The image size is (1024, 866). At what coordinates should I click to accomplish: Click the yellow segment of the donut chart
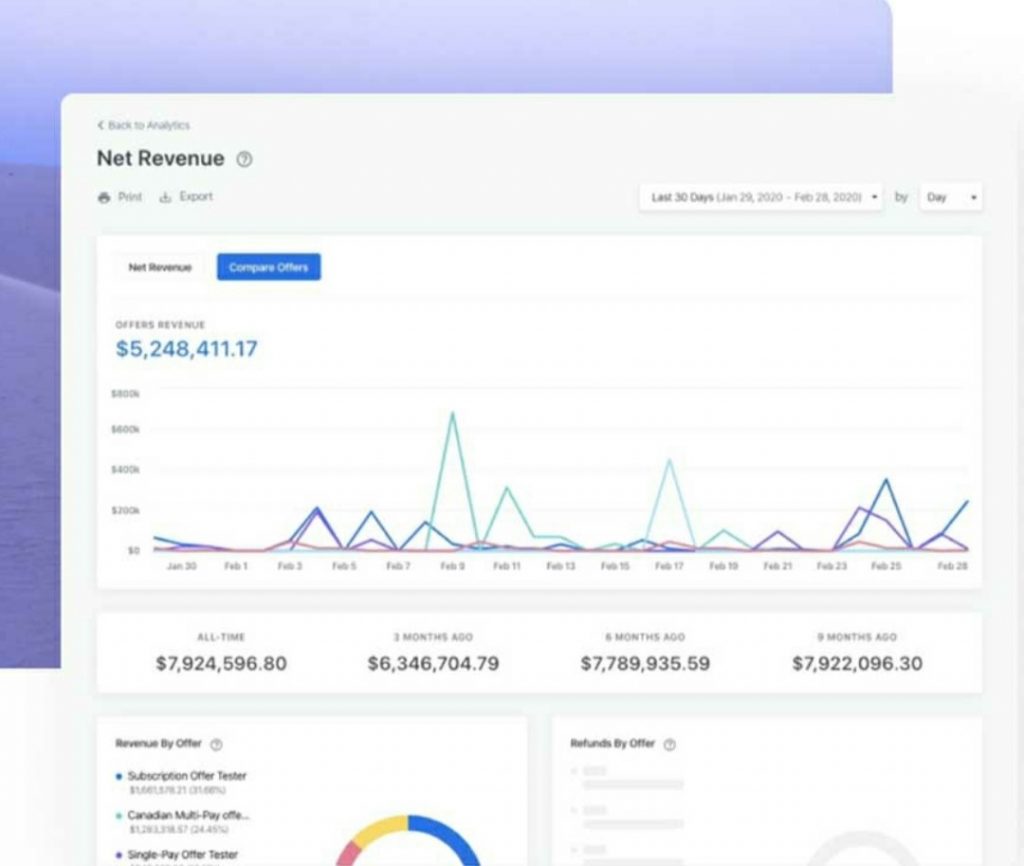[x=378, y=828]
